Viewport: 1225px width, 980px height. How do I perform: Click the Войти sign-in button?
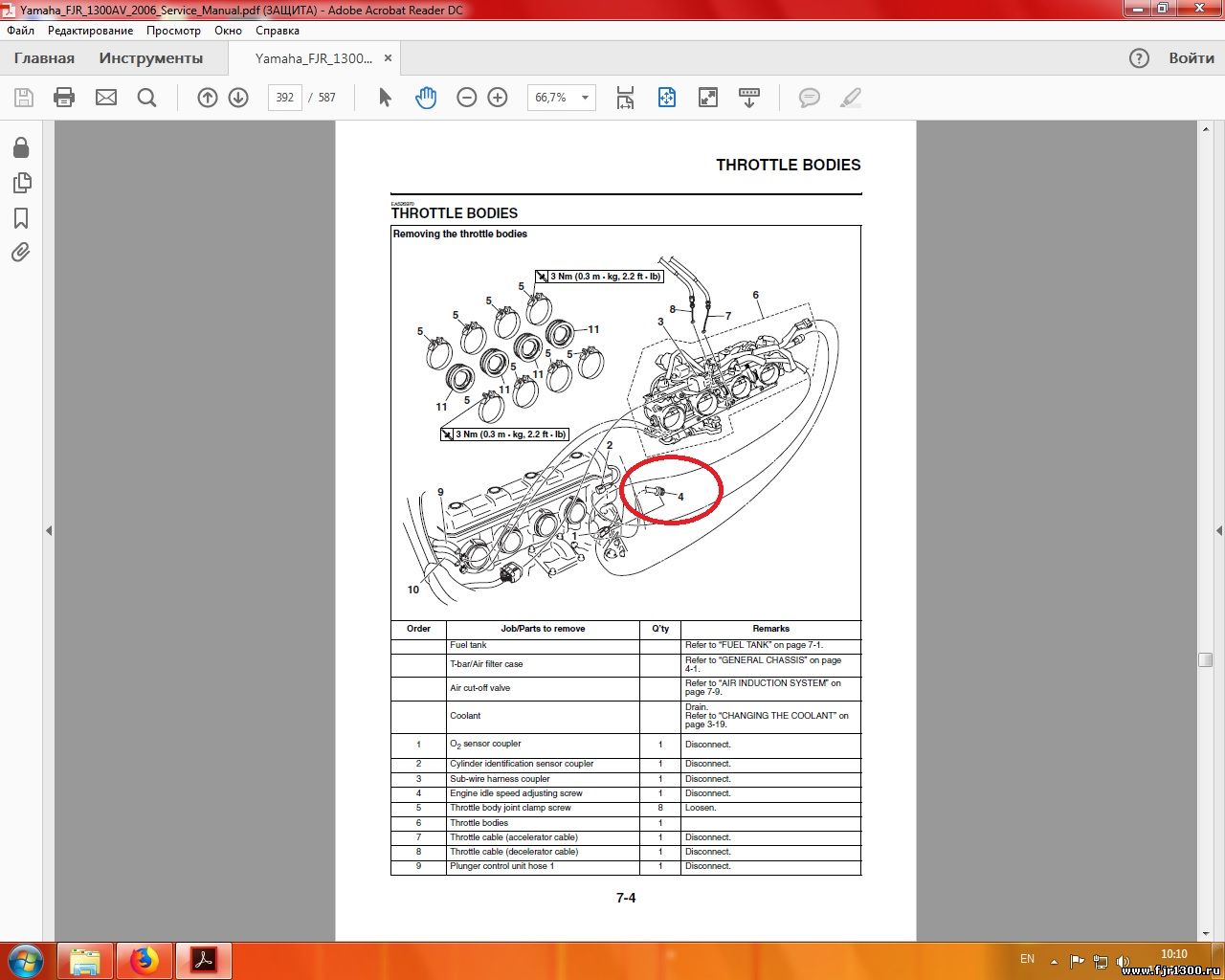coord(1192,58)
